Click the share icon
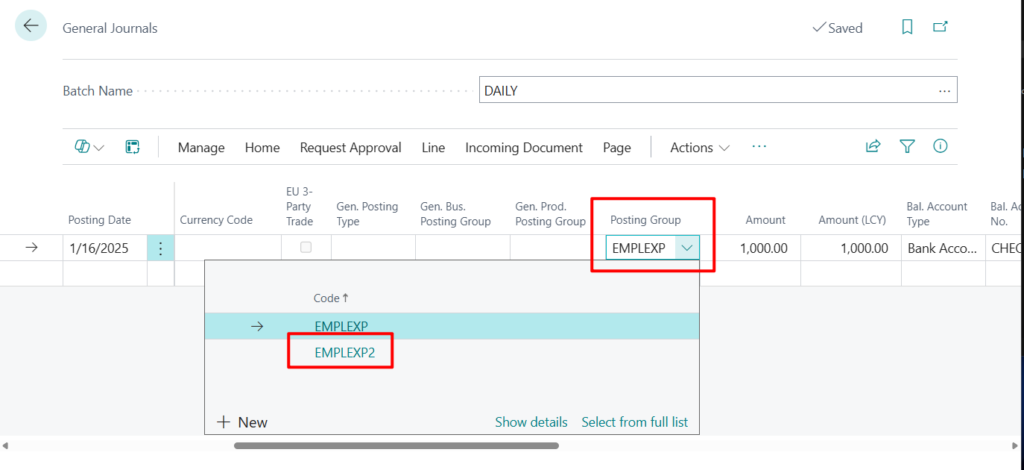This screenshot has height=470, width=1024. coord(873,147)
